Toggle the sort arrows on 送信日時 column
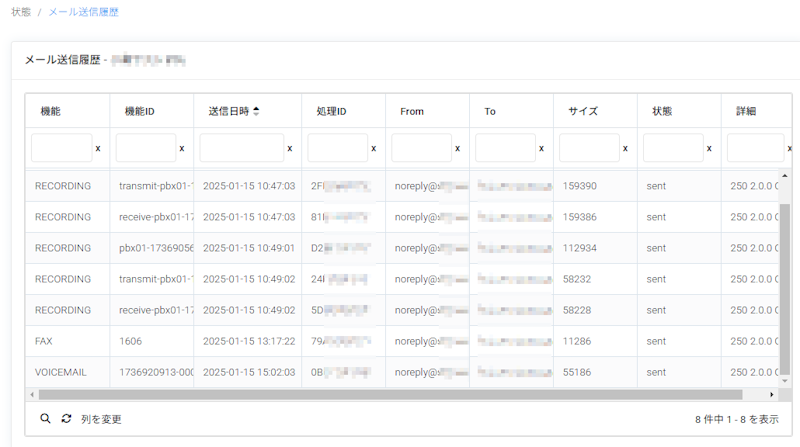Viewport: 800px width, 447px height. click(256, 111)
